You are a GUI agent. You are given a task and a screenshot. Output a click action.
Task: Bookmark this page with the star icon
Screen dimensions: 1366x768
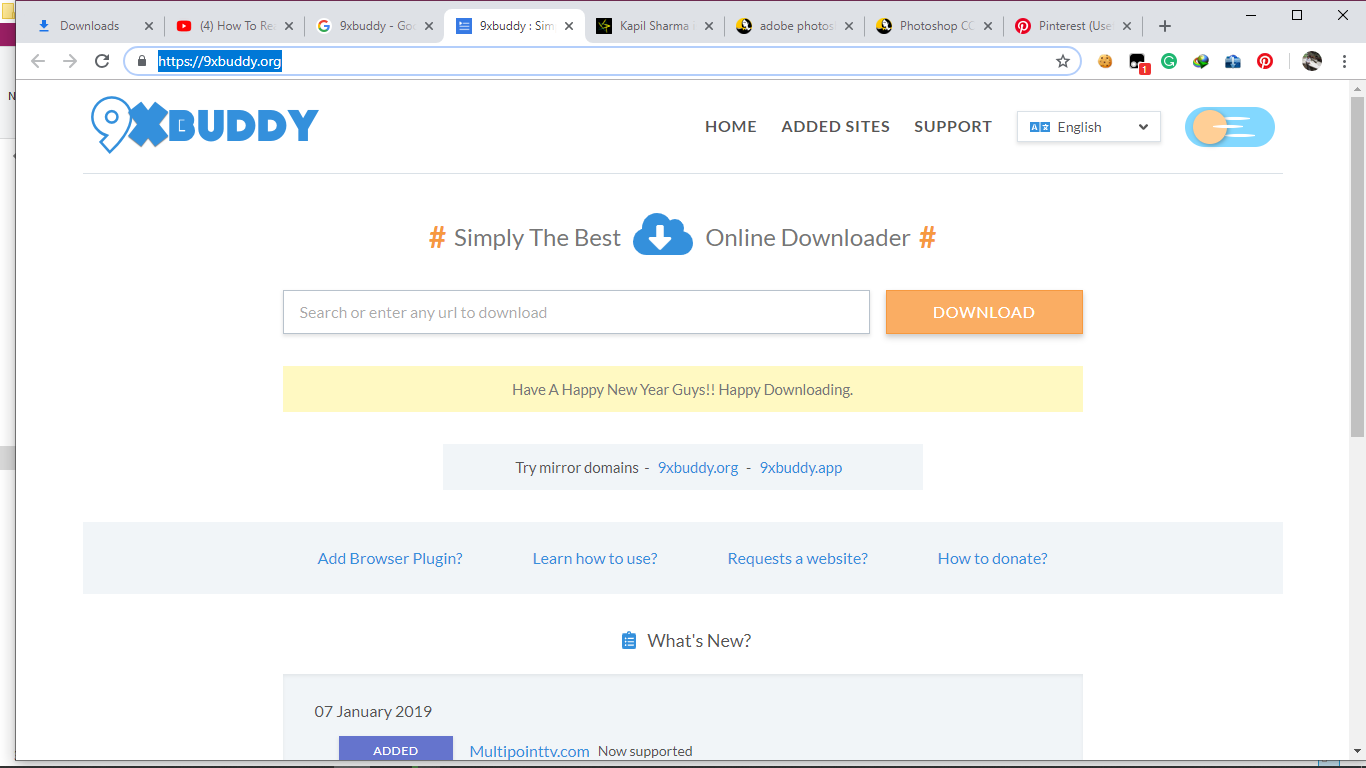tap(1063, 61)
